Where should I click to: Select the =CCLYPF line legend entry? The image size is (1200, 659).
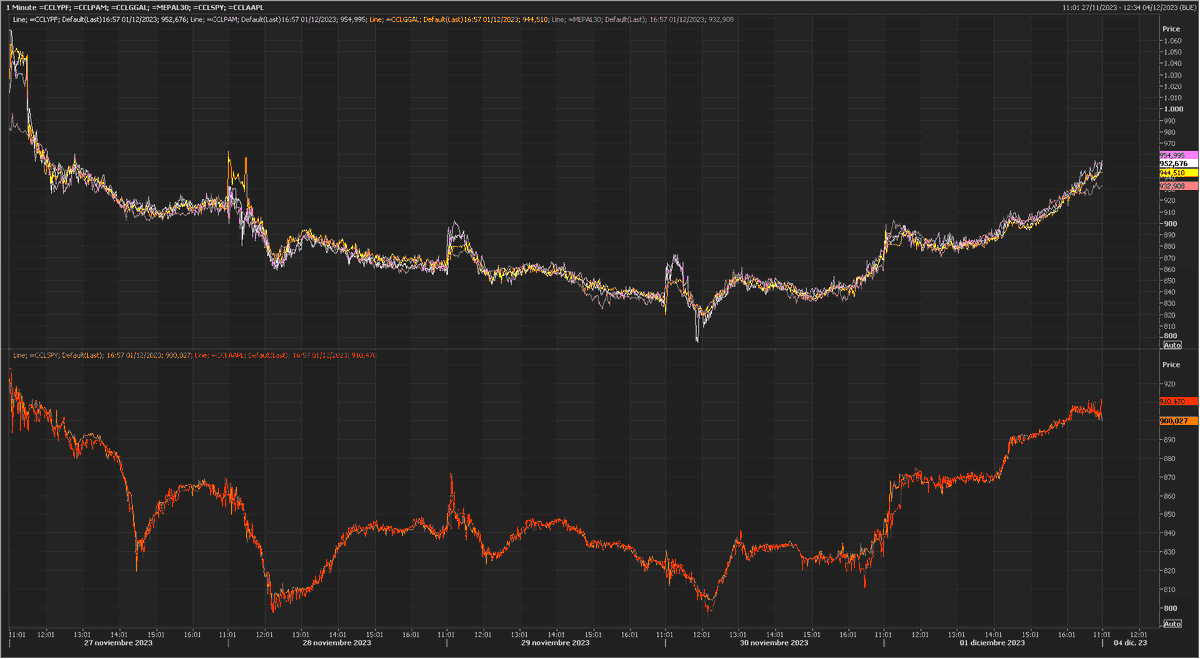click(101, 20)
